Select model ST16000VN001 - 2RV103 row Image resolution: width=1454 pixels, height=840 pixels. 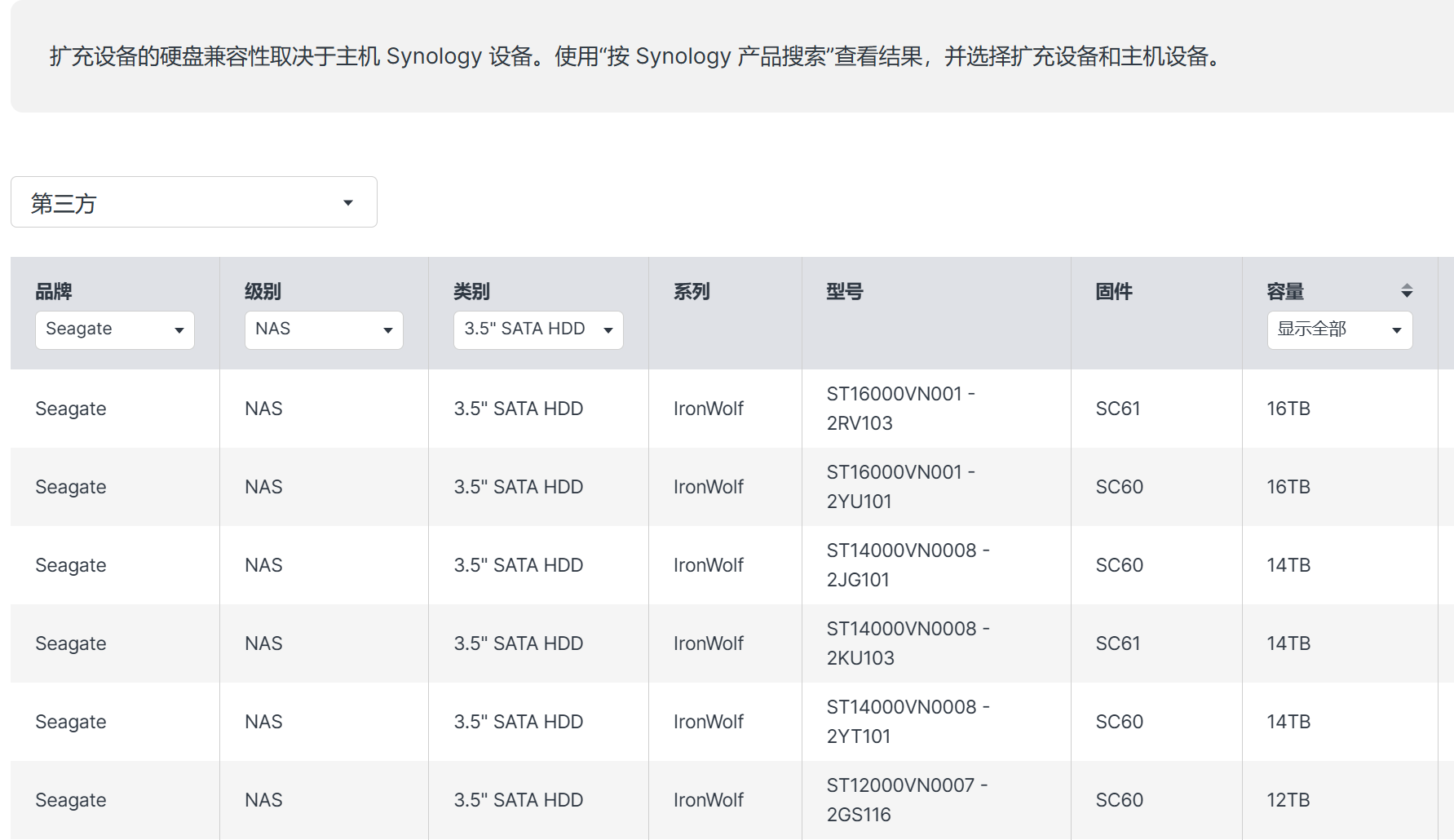[900, 409]
